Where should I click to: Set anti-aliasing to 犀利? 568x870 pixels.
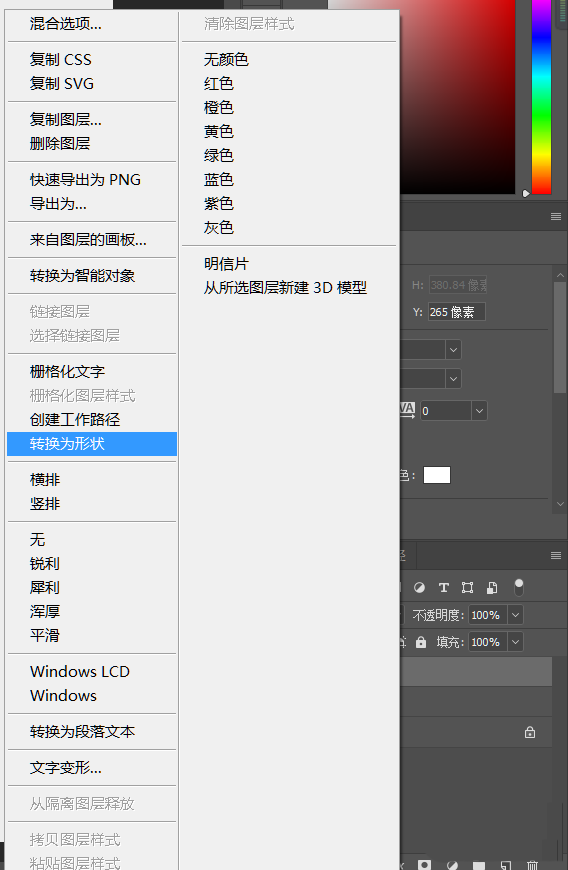tap(44, 588)
